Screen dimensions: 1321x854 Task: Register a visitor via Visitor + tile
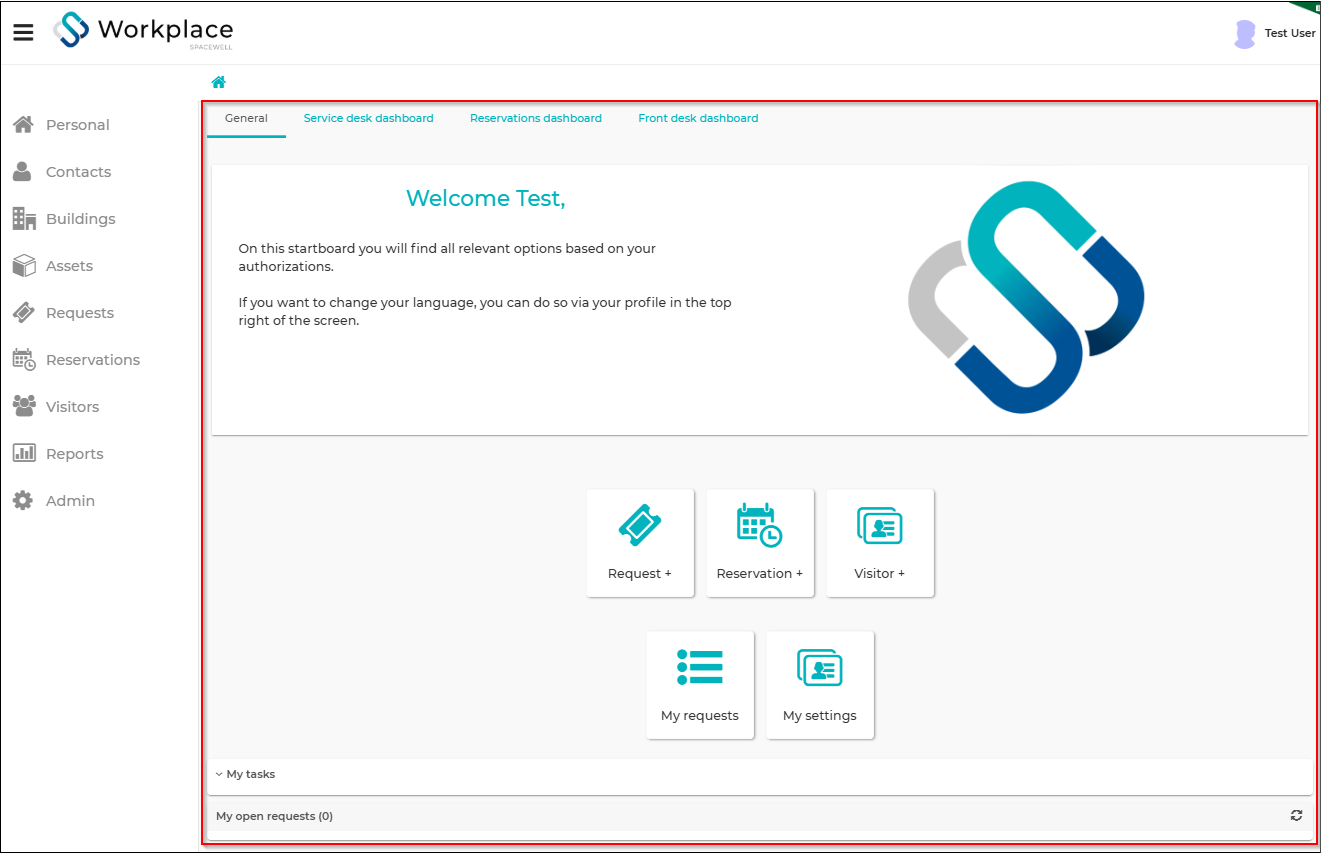tap(880, 543)
